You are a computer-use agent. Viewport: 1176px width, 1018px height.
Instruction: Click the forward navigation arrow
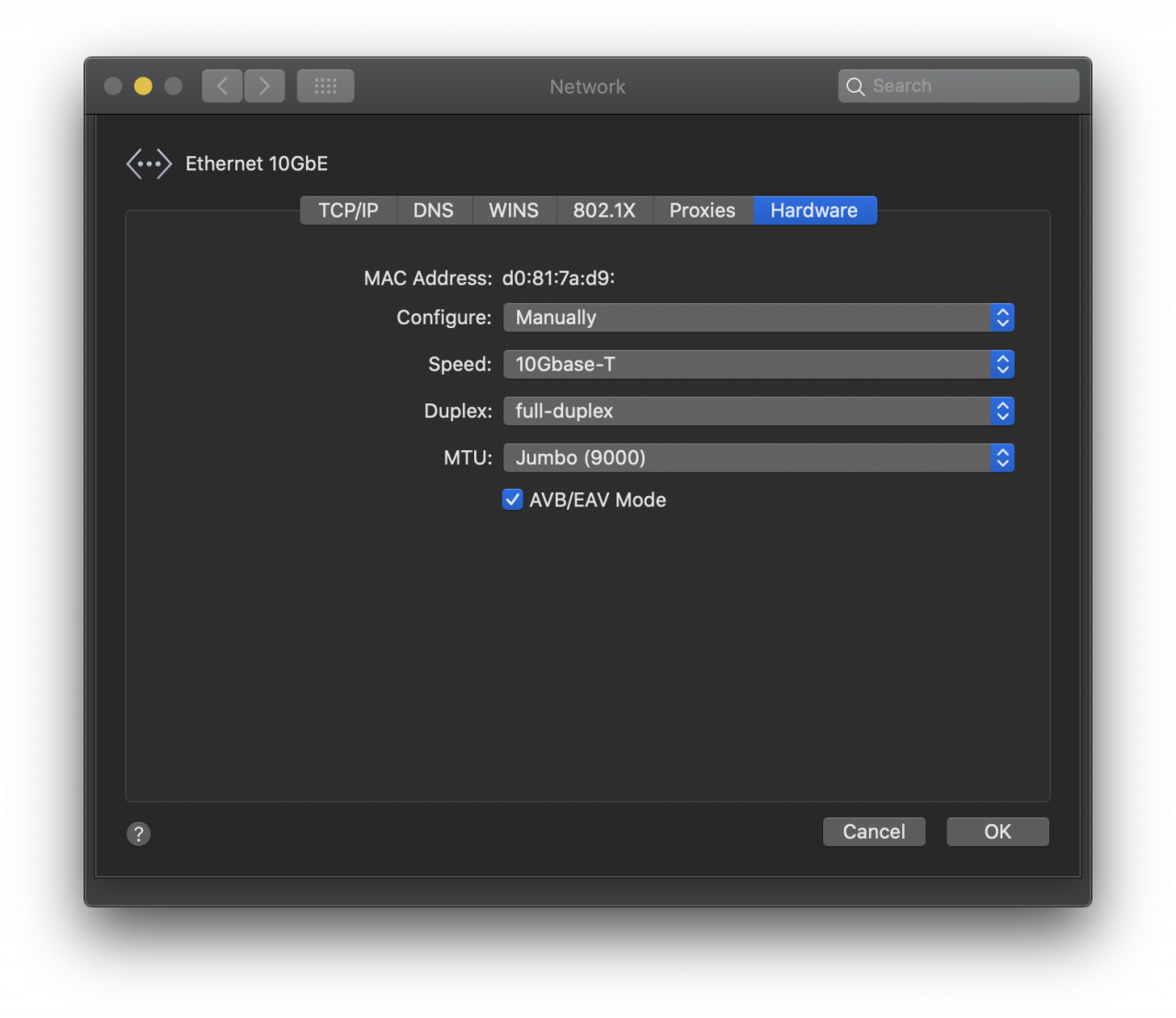[x=265, y=86]
